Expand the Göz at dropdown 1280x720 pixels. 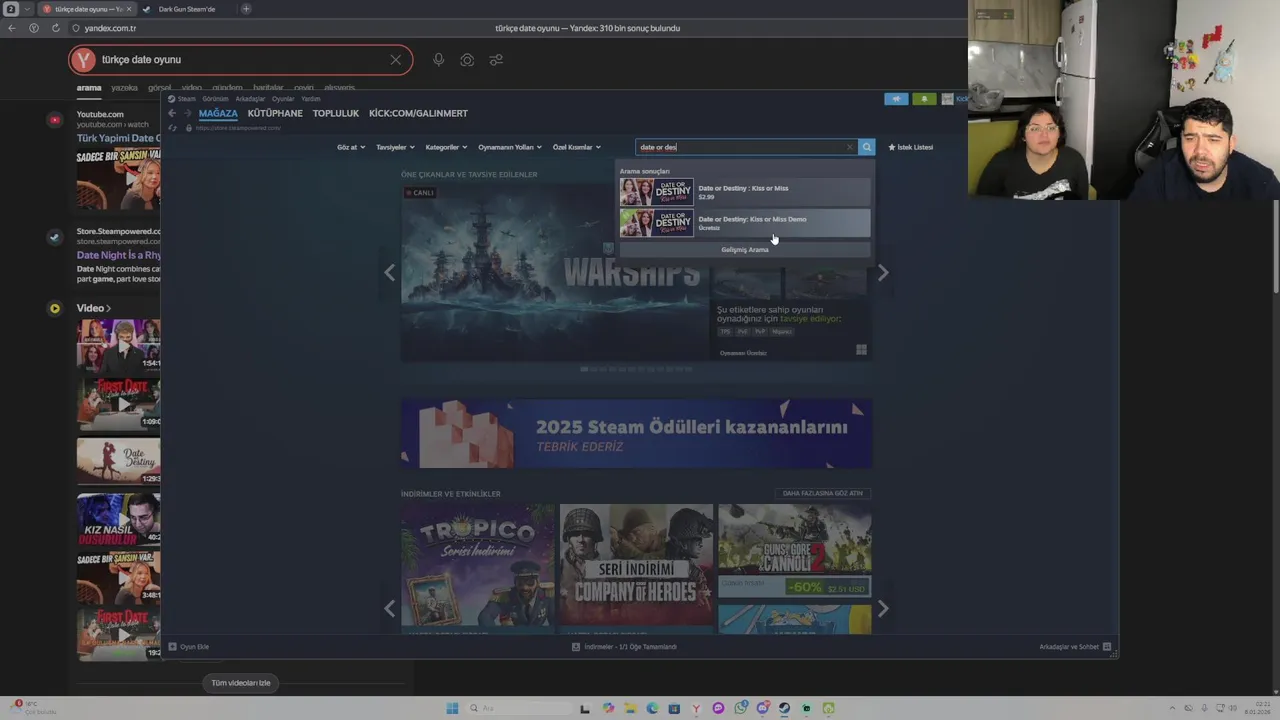(x=349, y=147)
